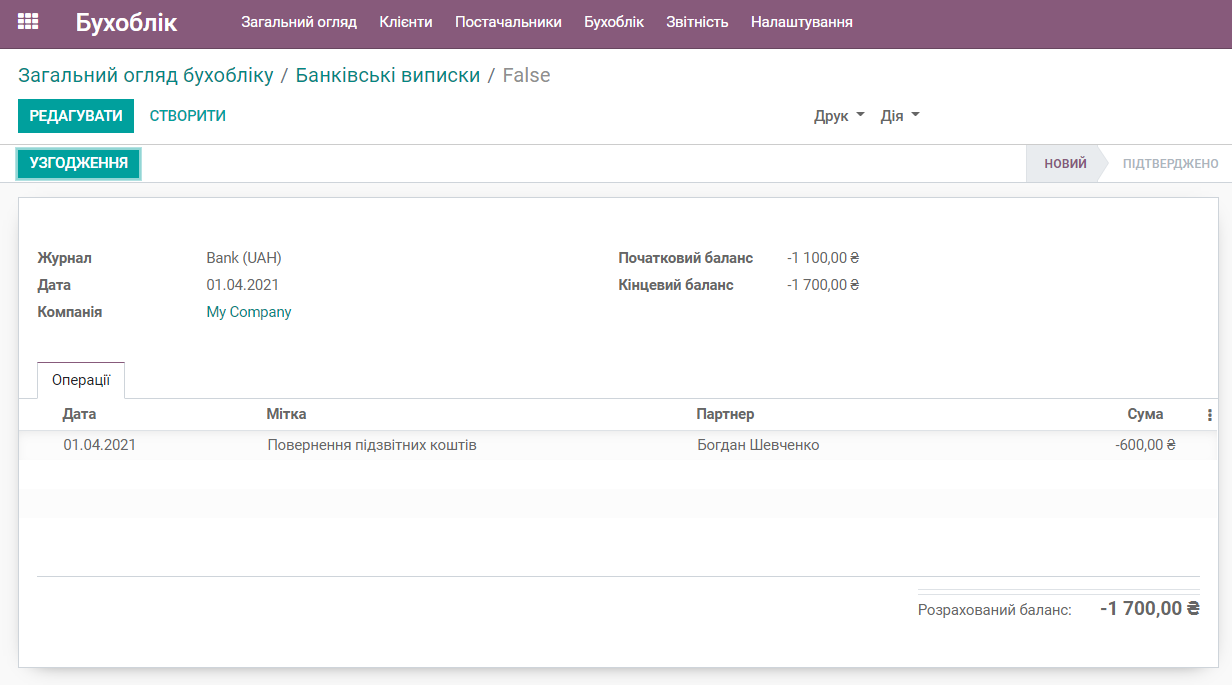Open the apps grid icon
Screen dimensions: 1232x685
tap(29, 20)
